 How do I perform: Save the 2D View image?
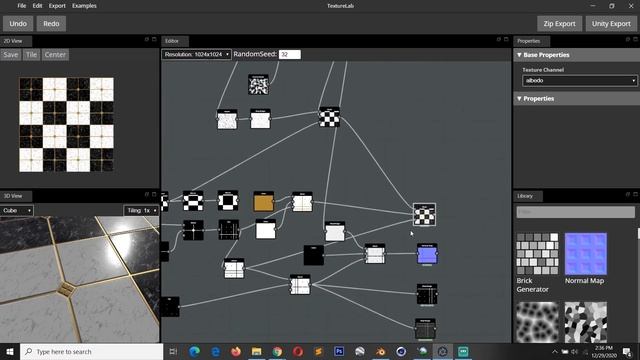11,55
